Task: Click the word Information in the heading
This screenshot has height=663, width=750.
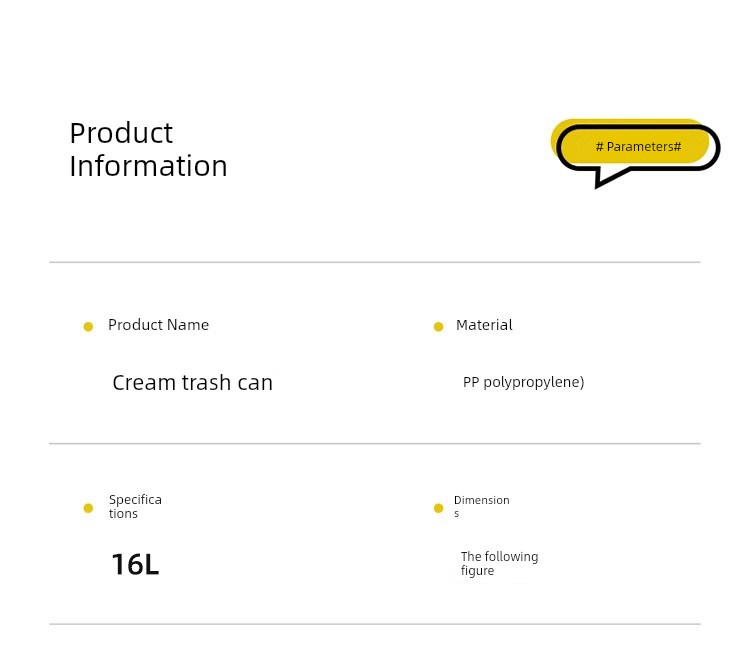Action: [x=148, y=166]
